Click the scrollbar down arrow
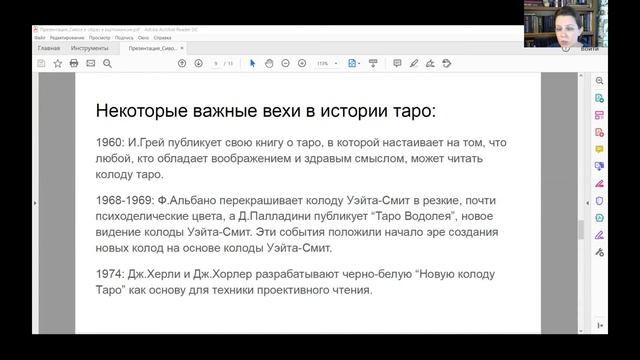640x360 pixels. coord(581,331)
